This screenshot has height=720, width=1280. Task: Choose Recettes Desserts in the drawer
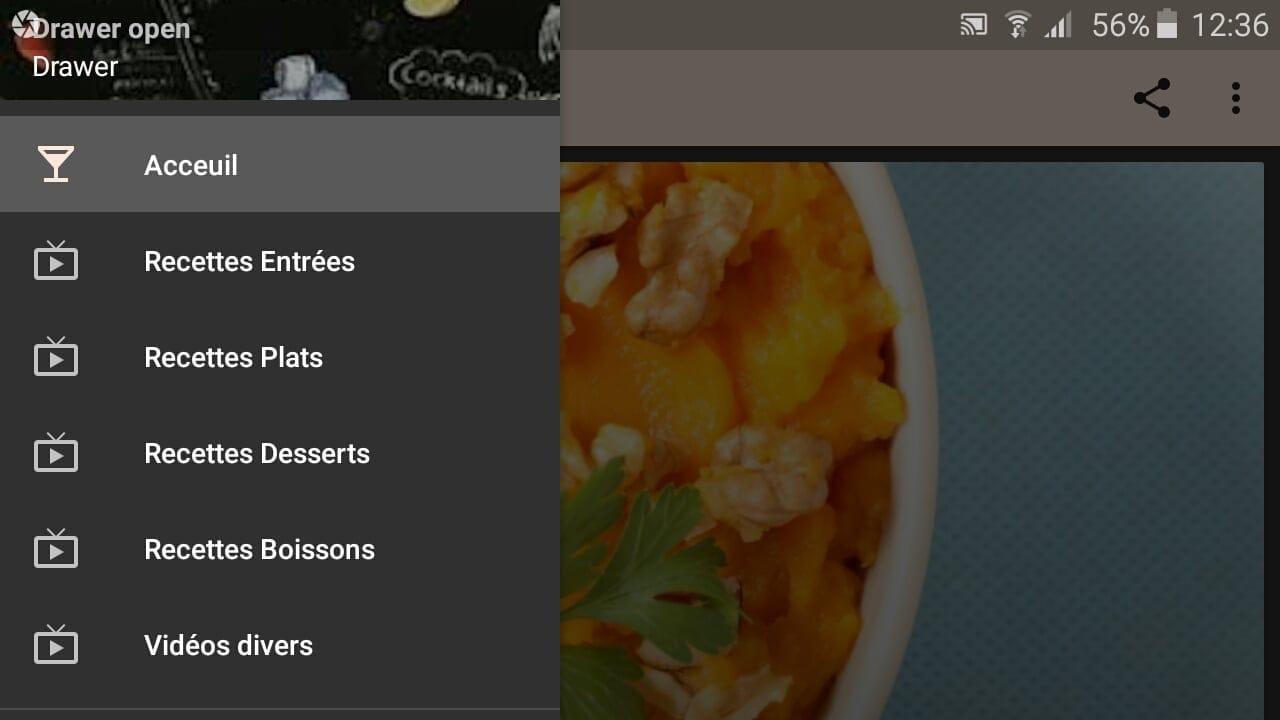click(x=280, y=452)
